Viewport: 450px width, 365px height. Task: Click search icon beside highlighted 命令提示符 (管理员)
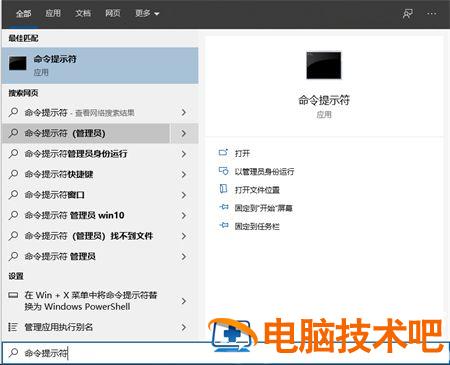tap(13, 133)
